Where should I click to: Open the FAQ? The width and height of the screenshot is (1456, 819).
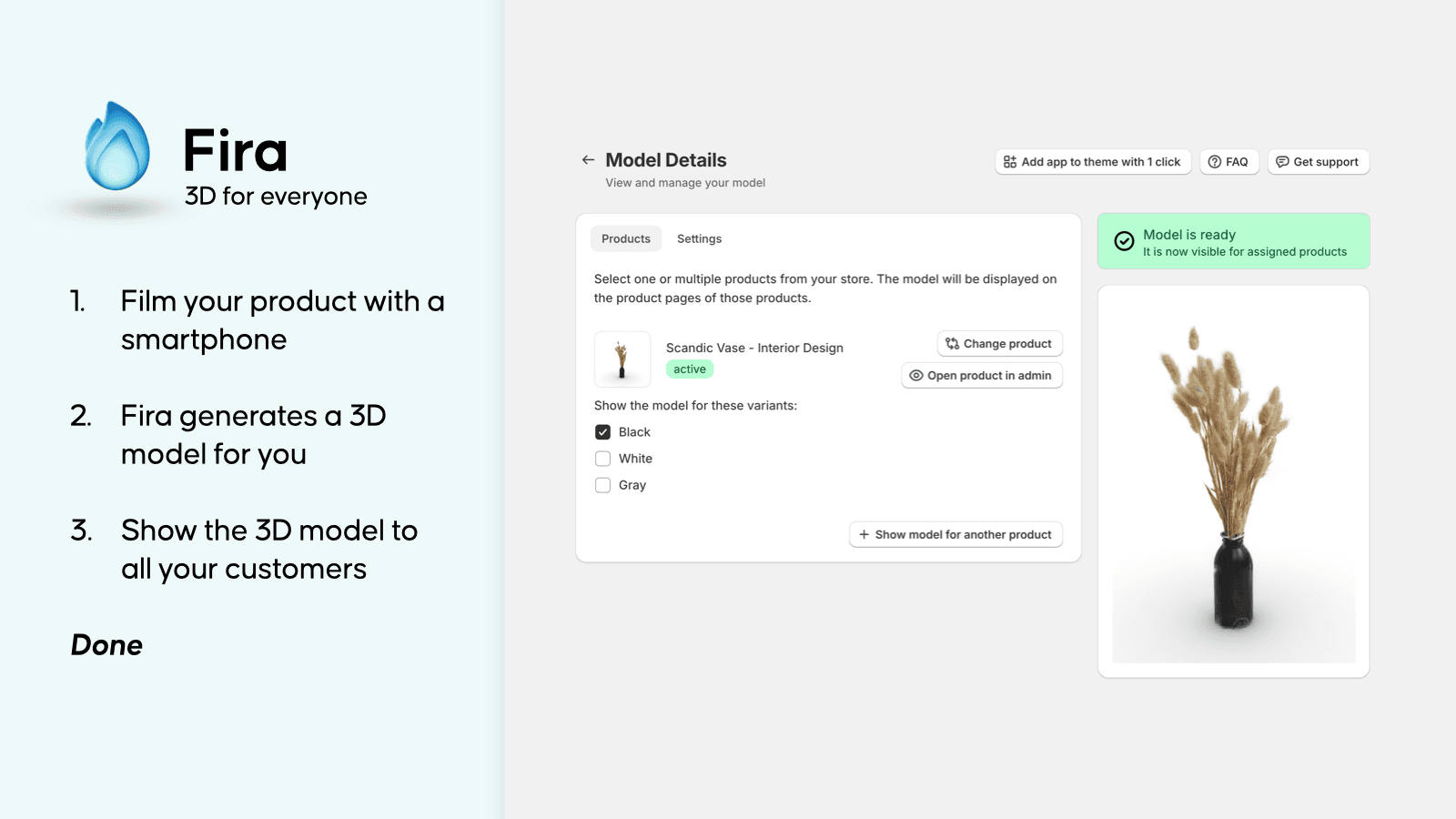(x=1229, y=161)
